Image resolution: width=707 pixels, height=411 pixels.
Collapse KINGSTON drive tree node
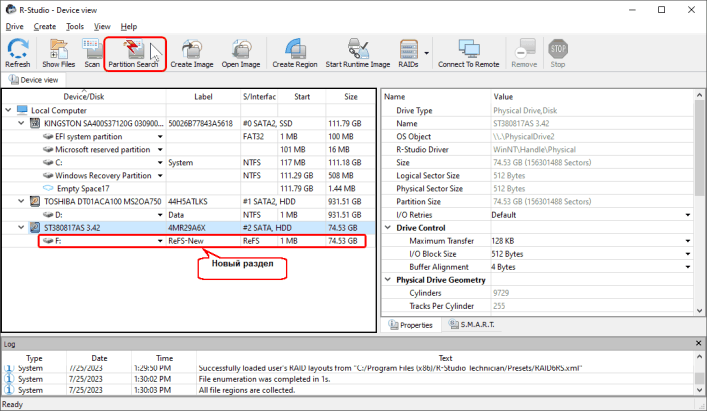21,123
